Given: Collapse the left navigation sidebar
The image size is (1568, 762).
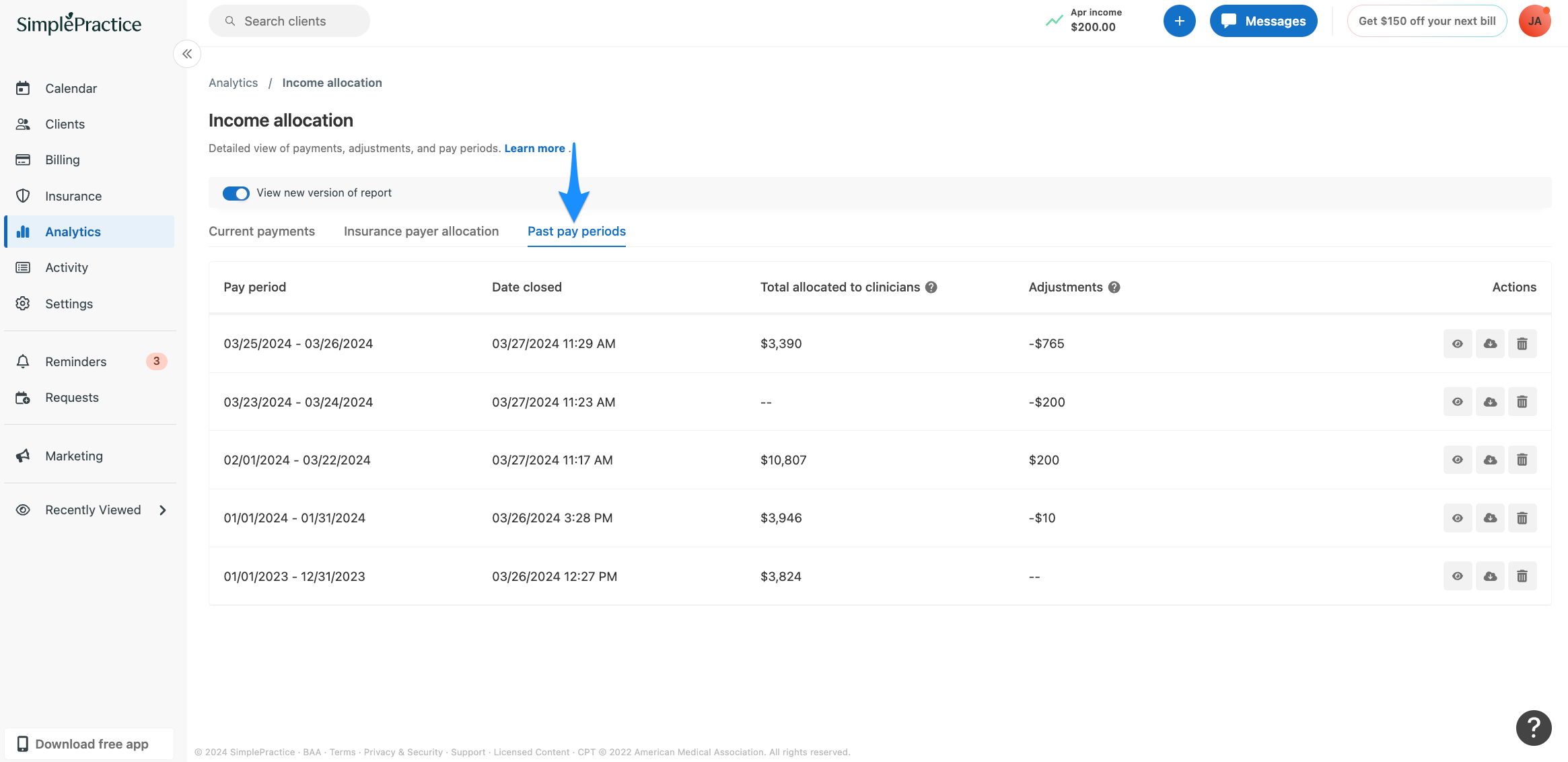Looking at the screenshot, I should (x=187, y=54).
